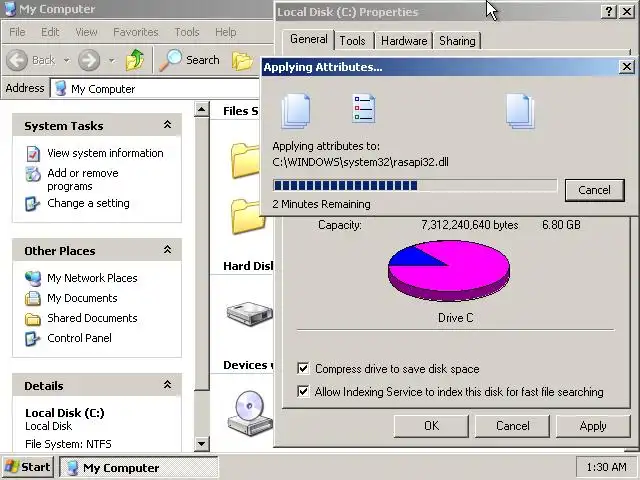Toggle Allow Indexing Service checkbox
Screen dimensions: 640x480
303,392
